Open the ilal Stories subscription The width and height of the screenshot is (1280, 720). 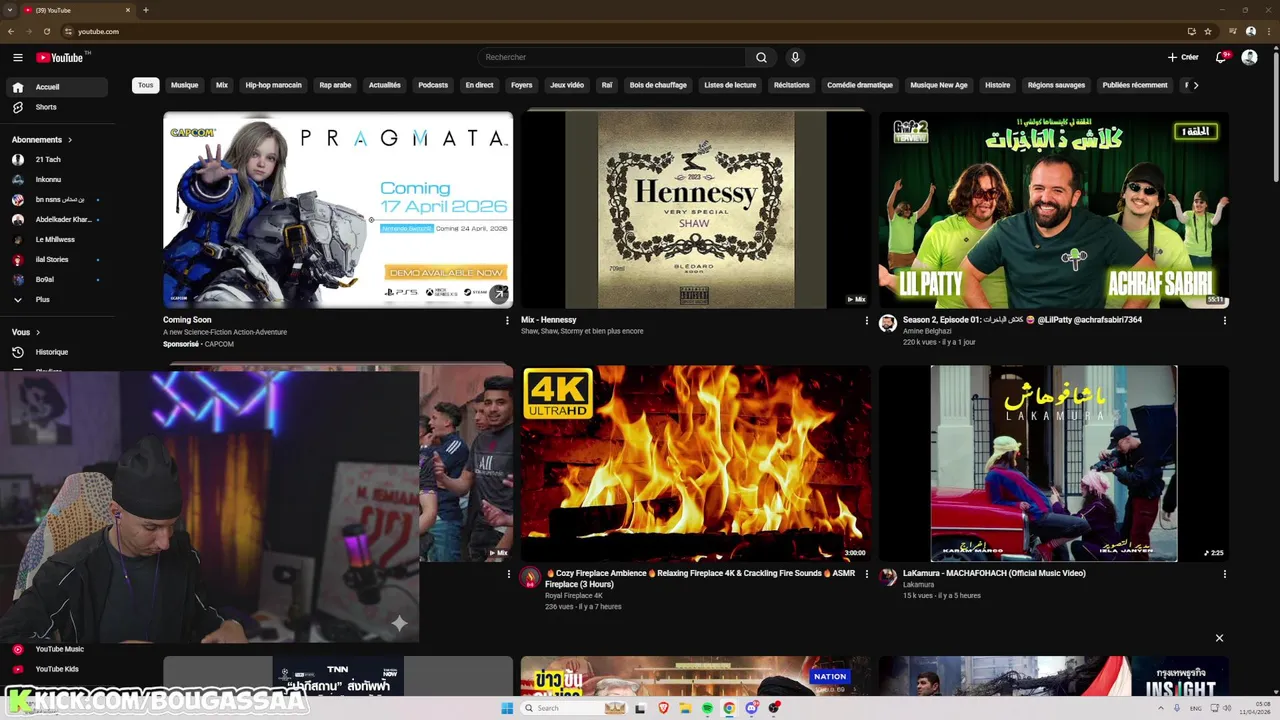pyautogui.click(x=55, y=260)
